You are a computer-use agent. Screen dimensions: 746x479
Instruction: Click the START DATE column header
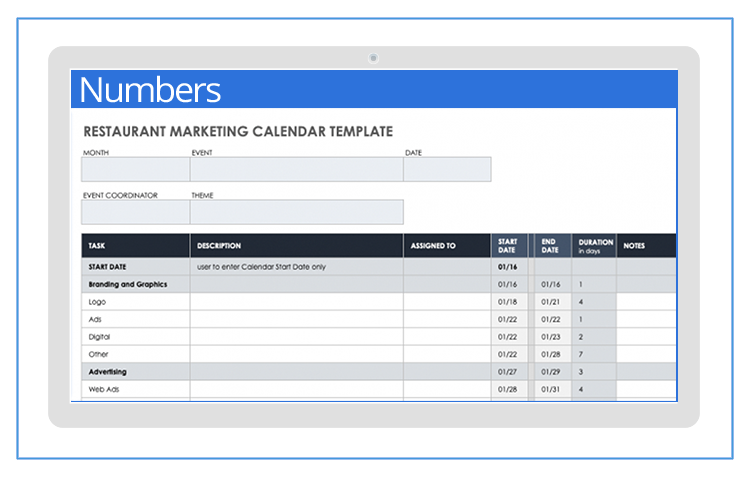point(508,246)
